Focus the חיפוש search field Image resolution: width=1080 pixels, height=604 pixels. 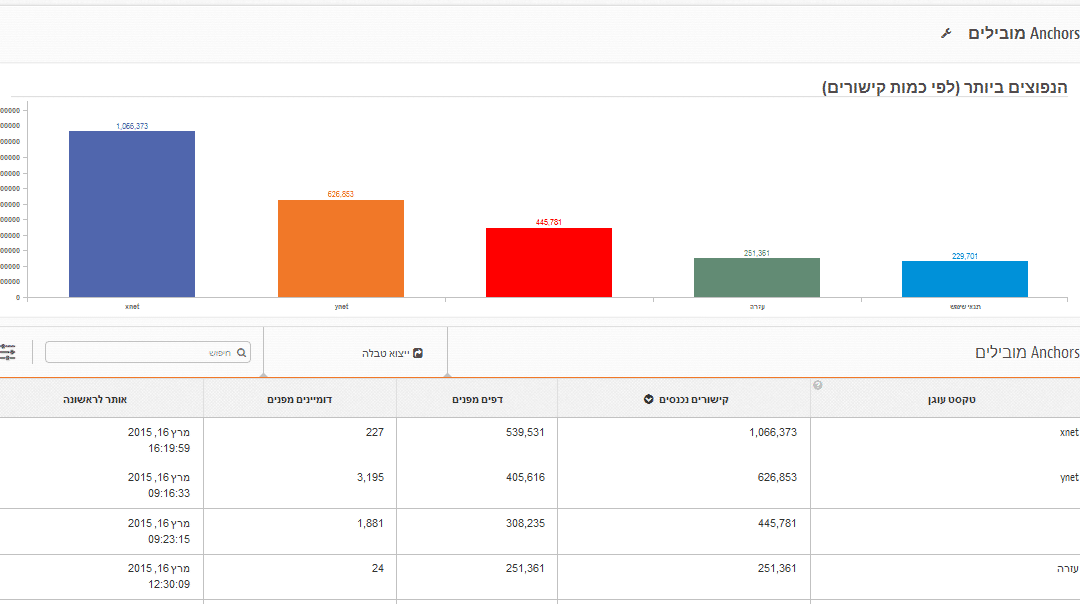pos(148,353)
